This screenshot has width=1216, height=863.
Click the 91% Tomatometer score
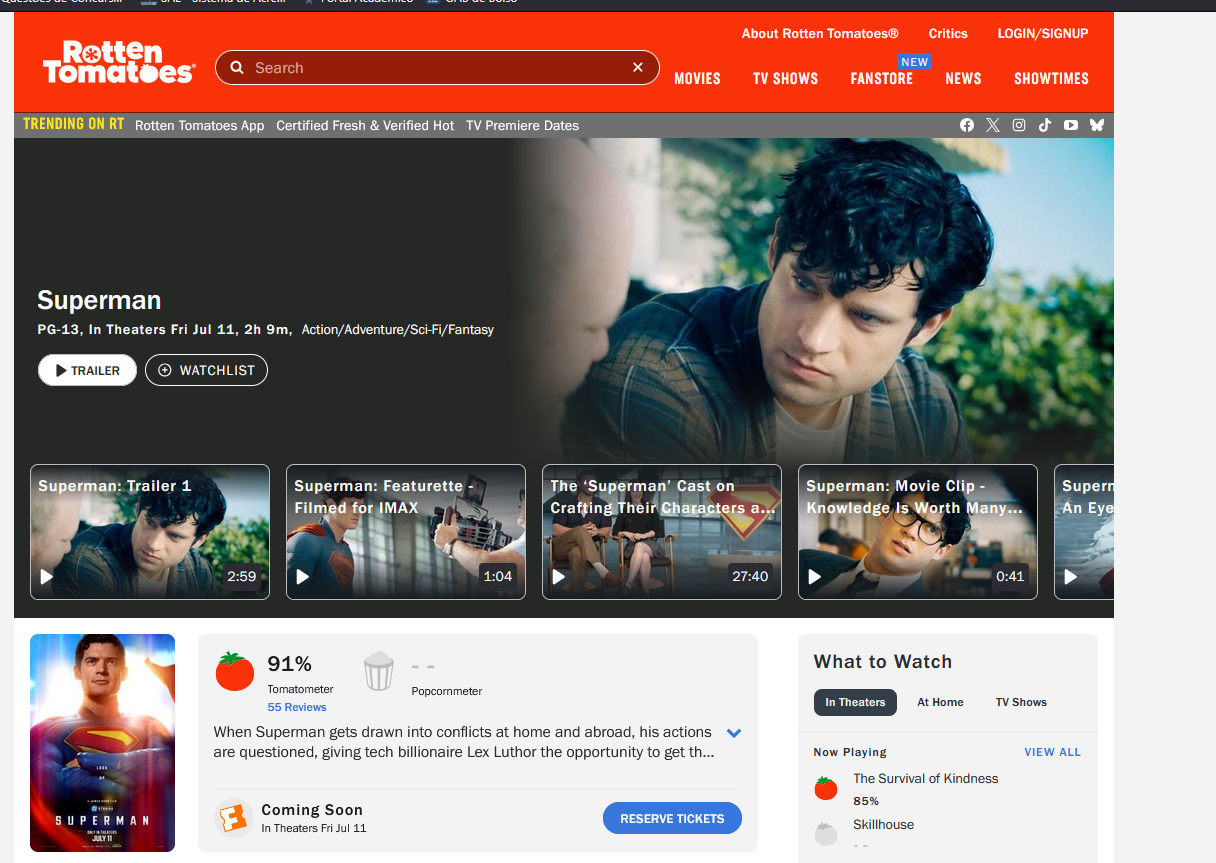coord(290,663)
